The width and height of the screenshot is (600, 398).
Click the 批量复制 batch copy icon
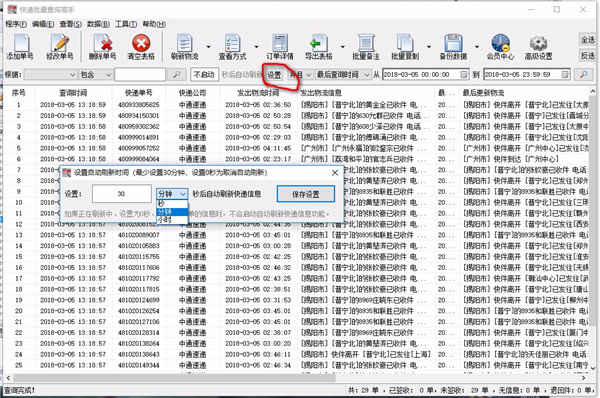[405, 46]
